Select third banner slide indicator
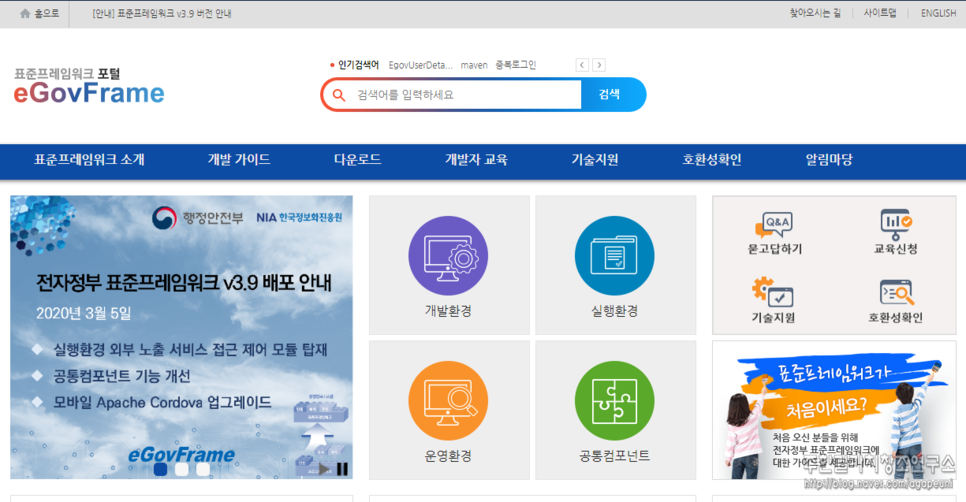This screenshot has width=966, height=502. (203, 469)
